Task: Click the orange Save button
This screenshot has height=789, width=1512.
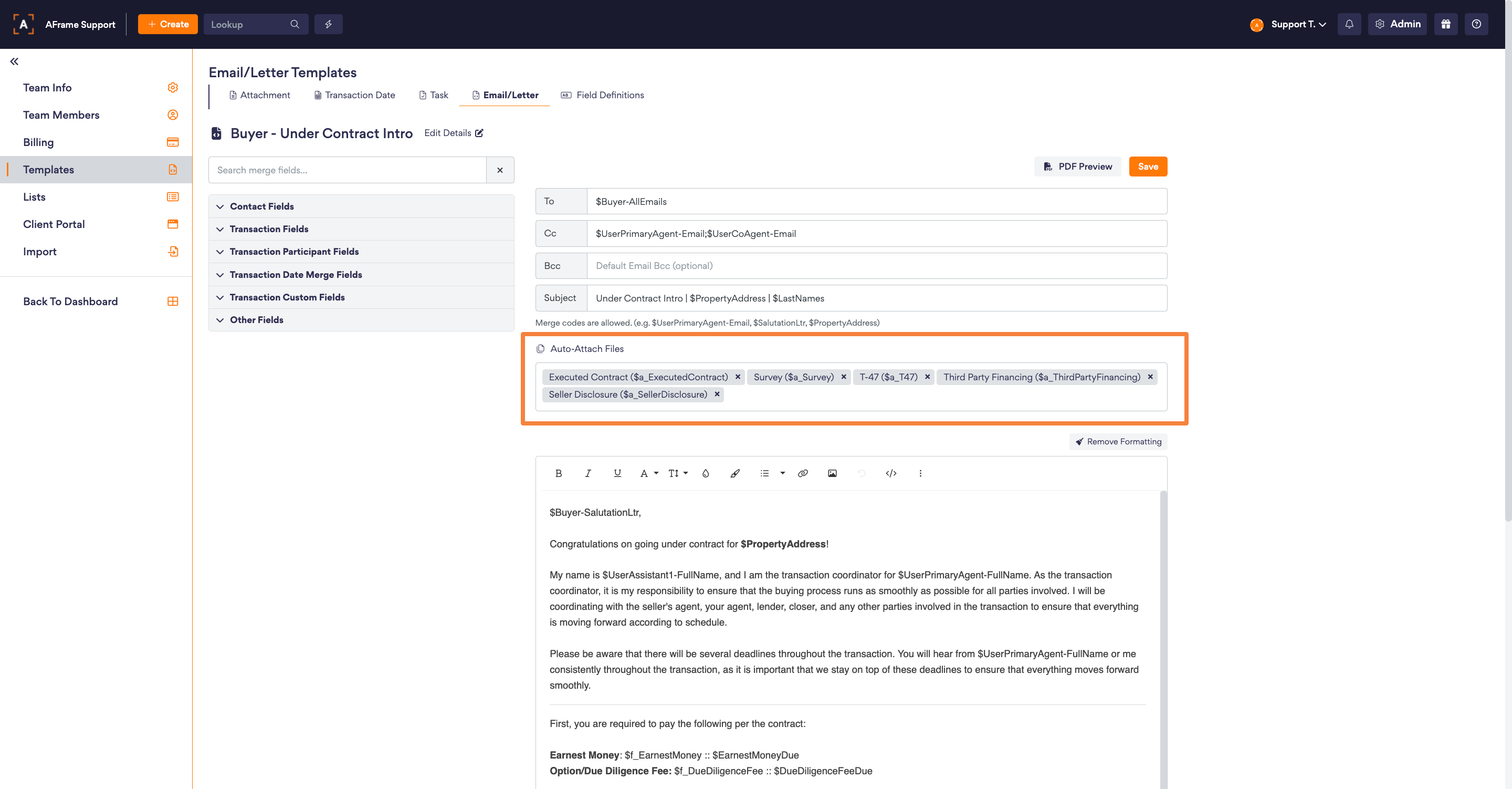Action: click(1147, 167)
